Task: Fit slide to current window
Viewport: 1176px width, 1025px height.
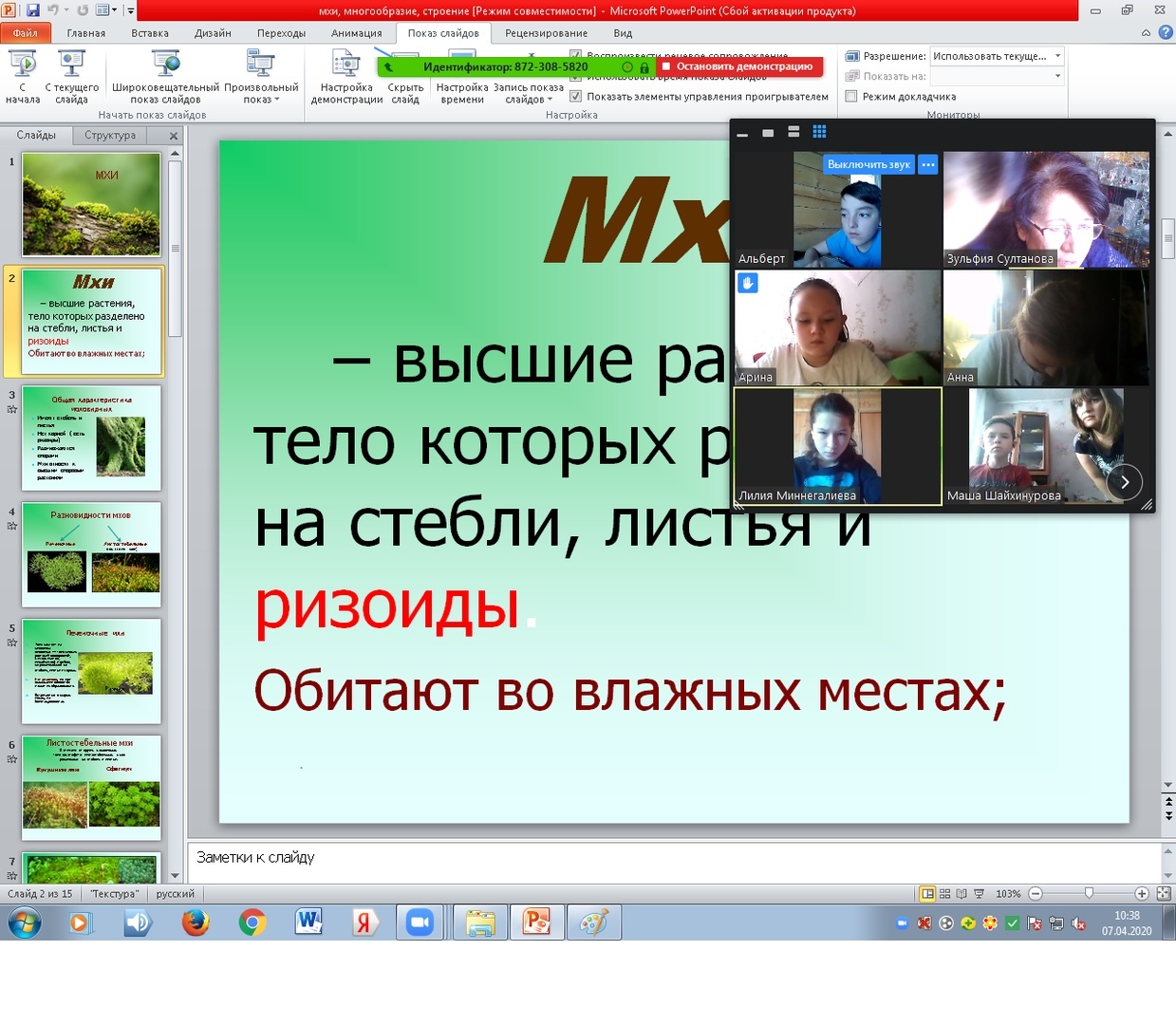Action: coord(1163,894)
